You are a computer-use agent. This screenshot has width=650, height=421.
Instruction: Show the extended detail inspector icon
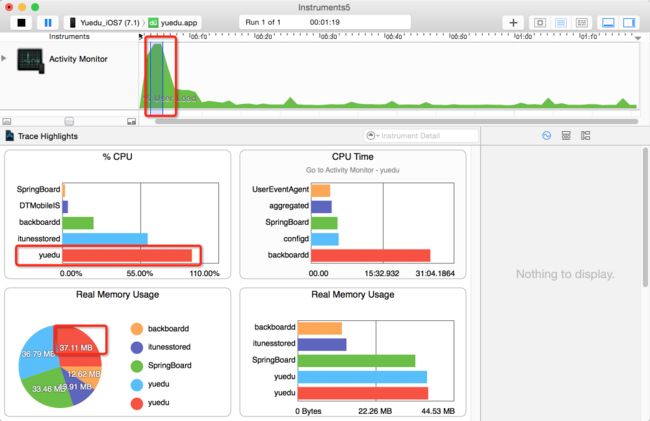coord(585,135)
